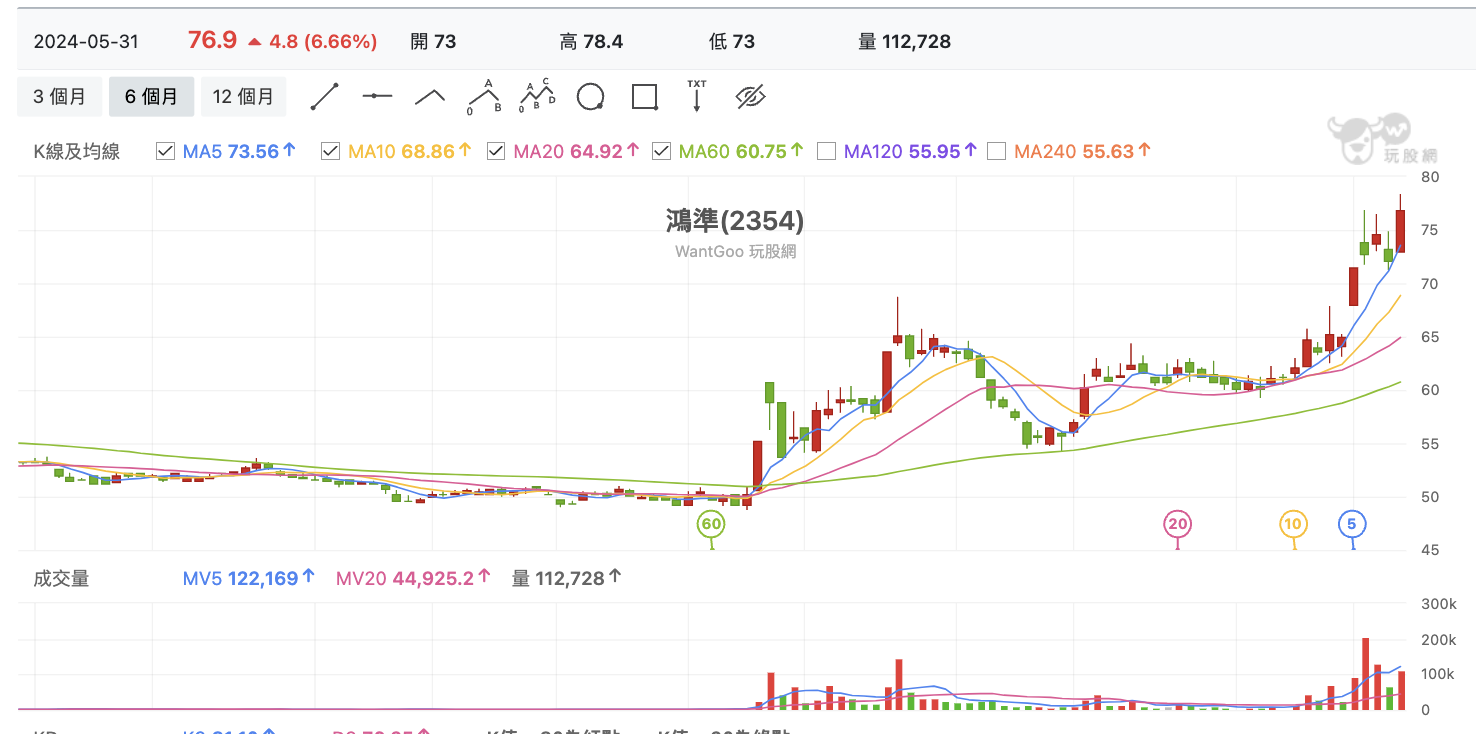This screenshot has height=734, width=1476.
Task: Uncheck the MA60 moving average checkbox
Action: [x=661, y=152]
